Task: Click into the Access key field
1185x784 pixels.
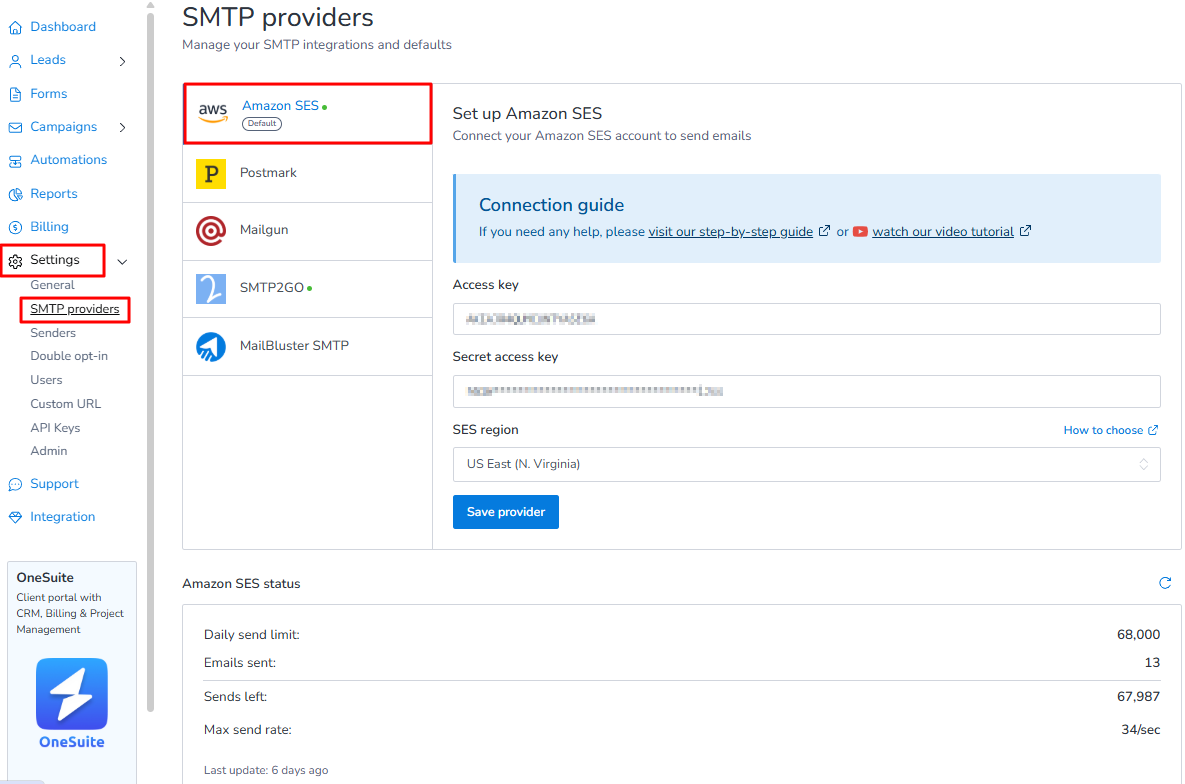Action: (806, 319)
